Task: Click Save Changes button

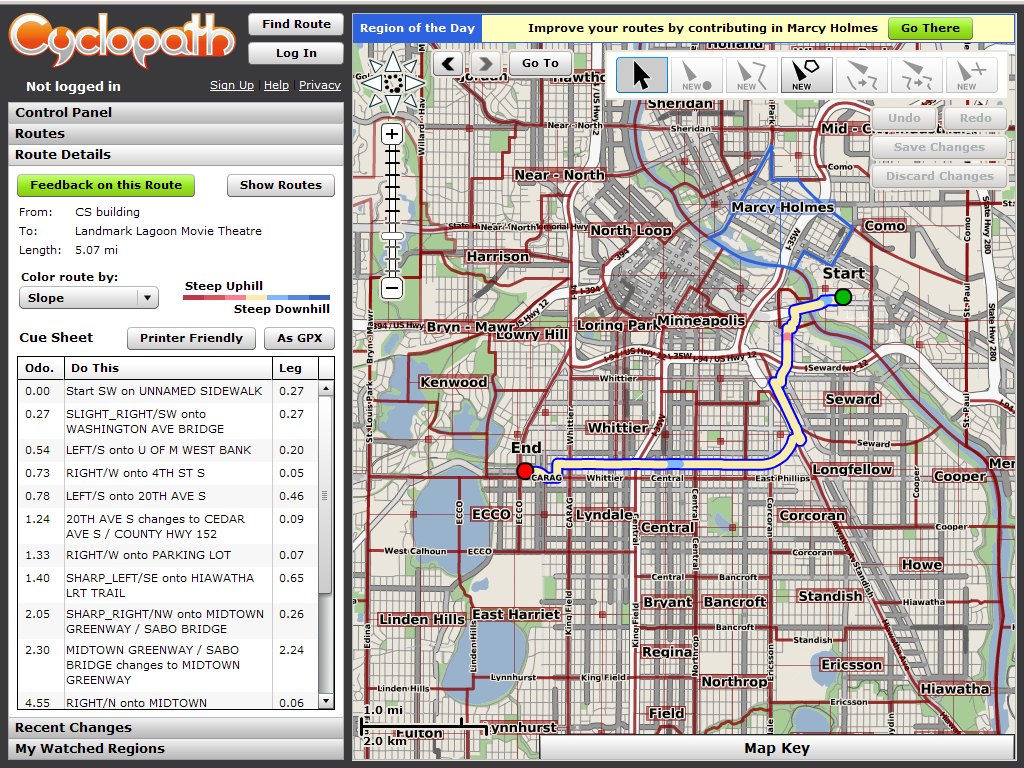Action: 939,147
